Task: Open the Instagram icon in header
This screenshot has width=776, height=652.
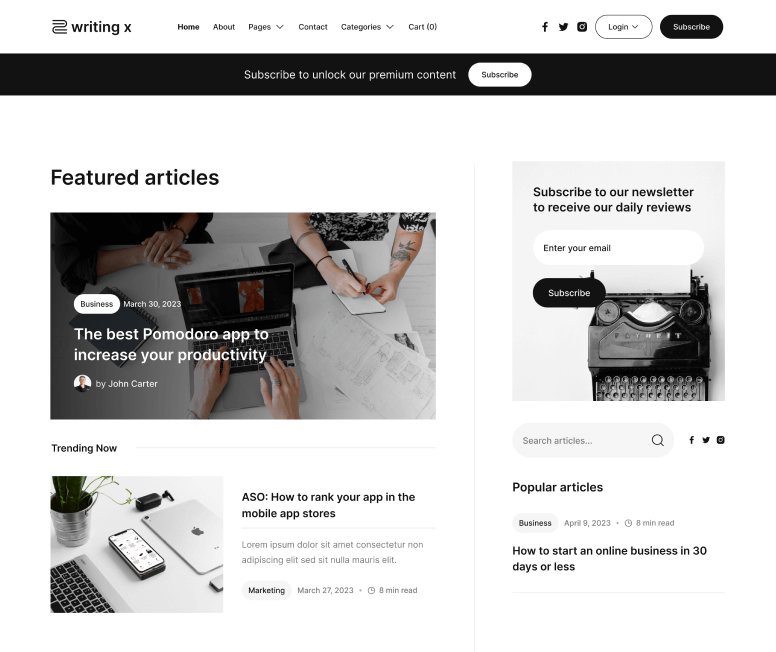Action: [x=582, y=27]
